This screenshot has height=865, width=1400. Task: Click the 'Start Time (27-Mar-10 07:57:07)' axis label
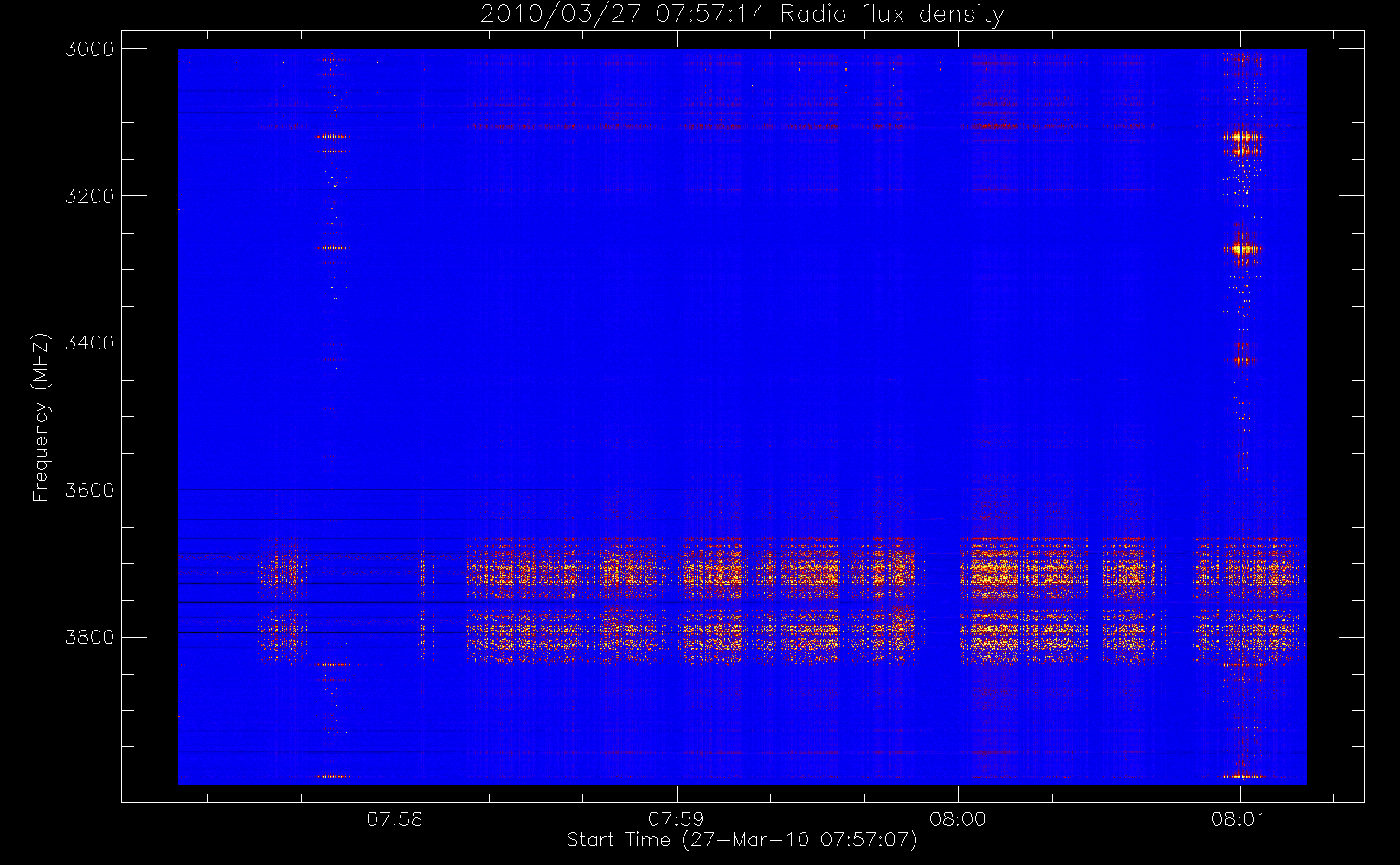[x=742, y=840]
